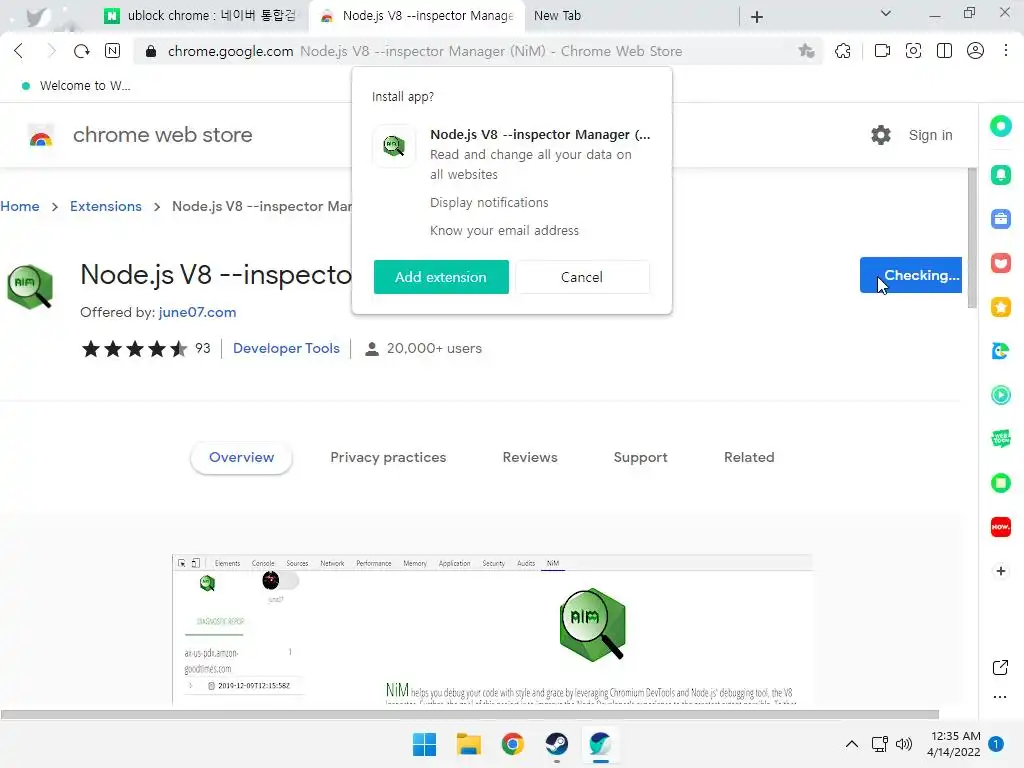Click the NiM extension screenshot preview
The width and height of the screenshot is (1024, 768).
(492, 629)
